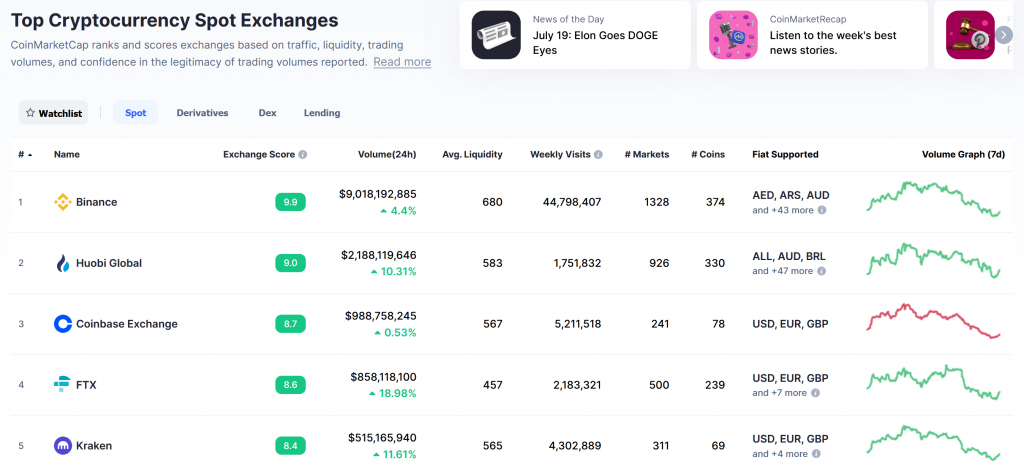Click Coinbase weekly visits 5,211,518
The height and width of the screenshot is (476, 1024).
click(577, 324)
